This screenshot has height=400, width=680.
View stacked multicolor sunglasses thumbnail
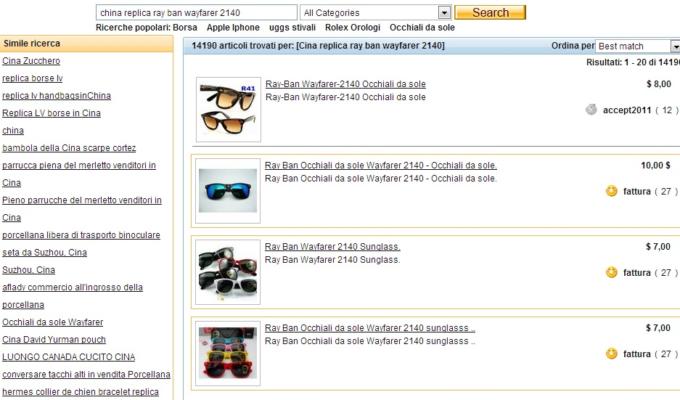(x=228, y=353)
